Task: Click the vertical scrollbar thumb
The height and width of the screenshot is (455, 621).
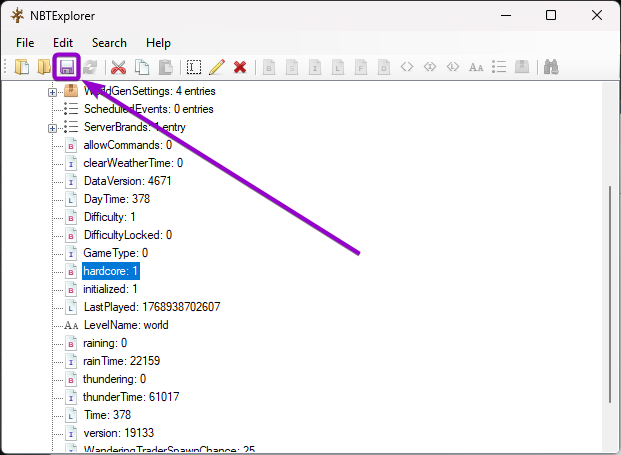Action: click(x=610, y=294)
